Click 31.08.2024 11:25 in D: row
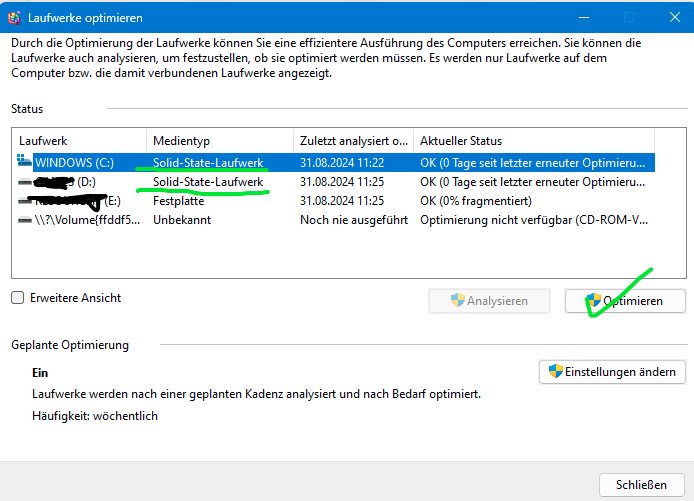The height and width of the screenshot is (501, 694). click(342, 182)
